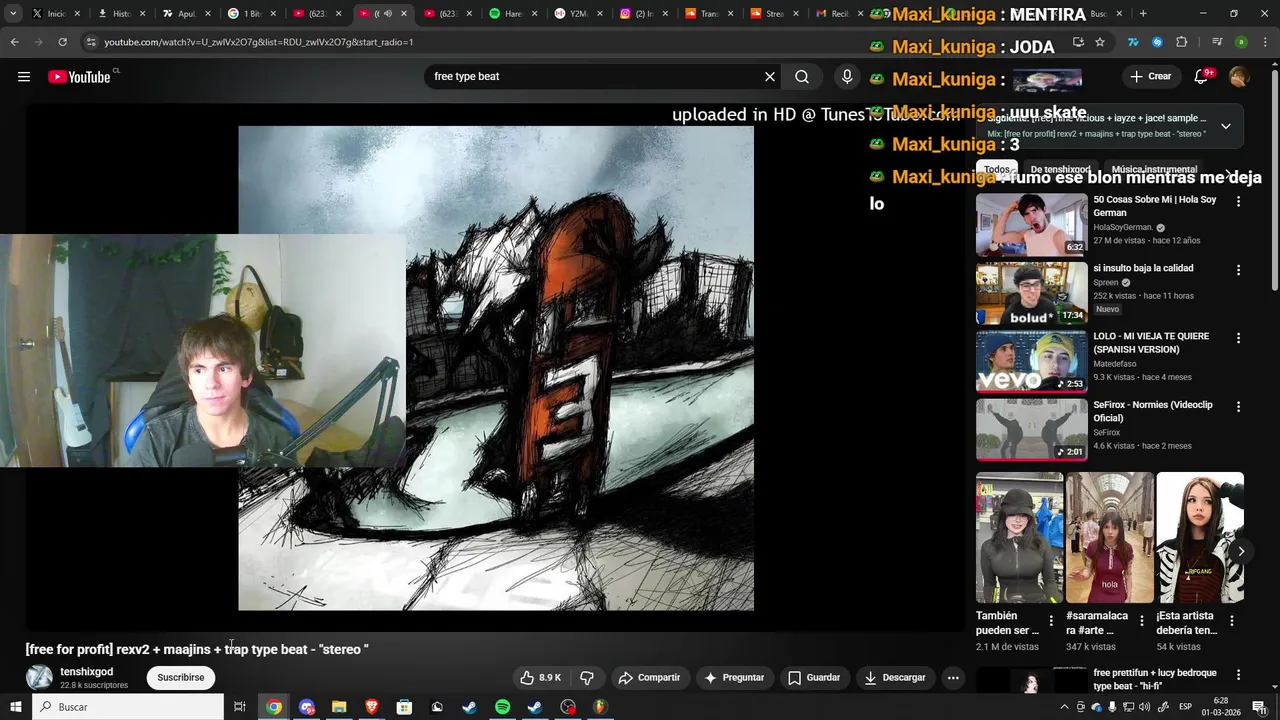The image size is (1280, 720).
Task: Go back with browser back arrow
Action: 14,42
